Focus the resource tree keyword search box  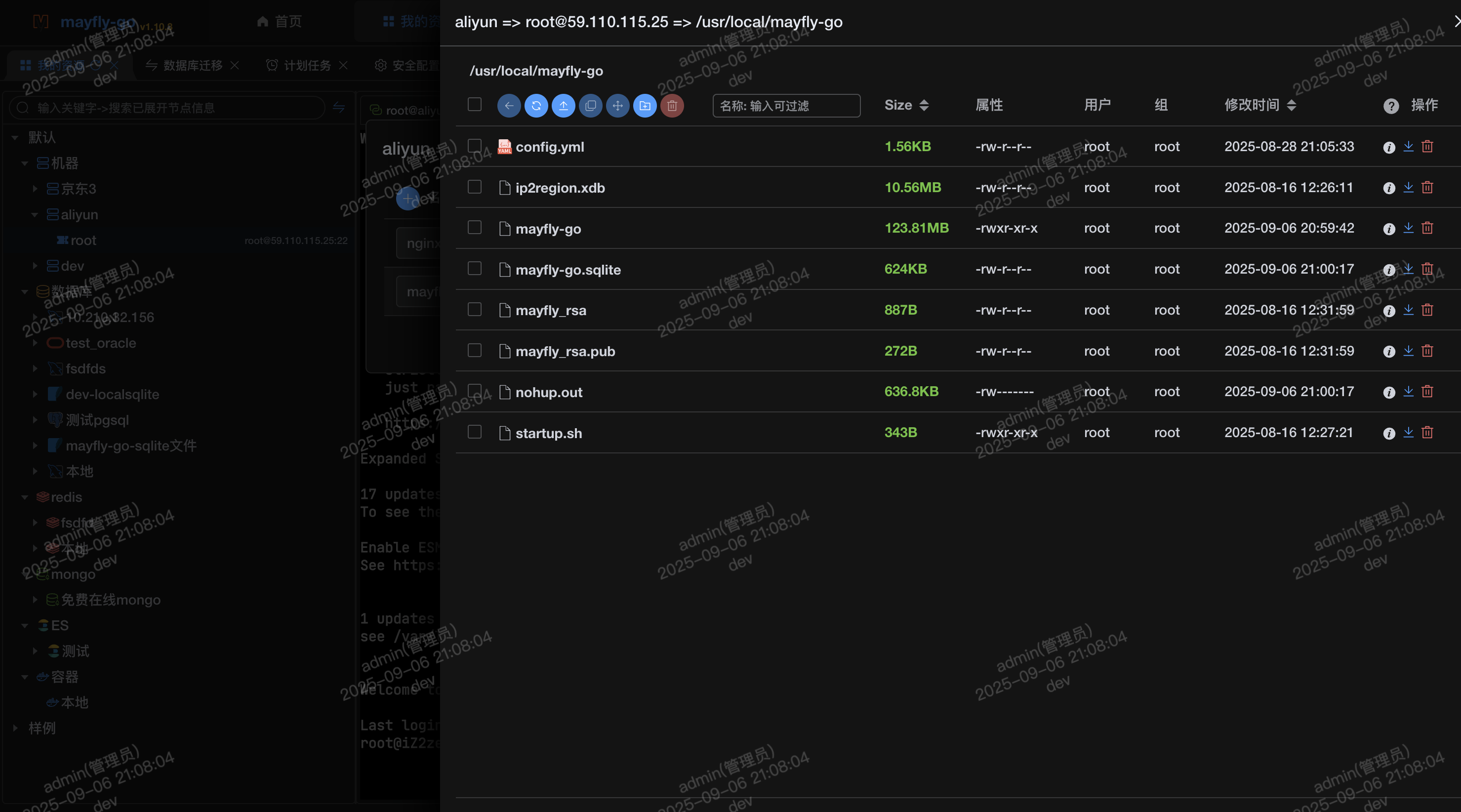(167, 108)
